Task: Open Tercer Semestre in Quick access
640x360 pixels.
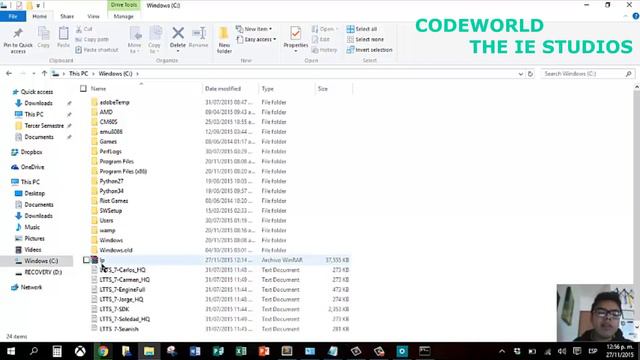Action: [39, 126]
